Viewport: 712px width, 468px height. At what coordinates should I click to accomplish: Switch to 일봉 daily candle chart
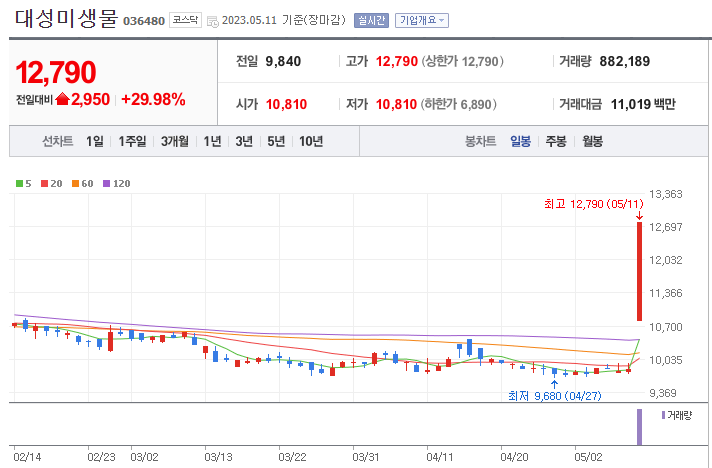point(520,142)
